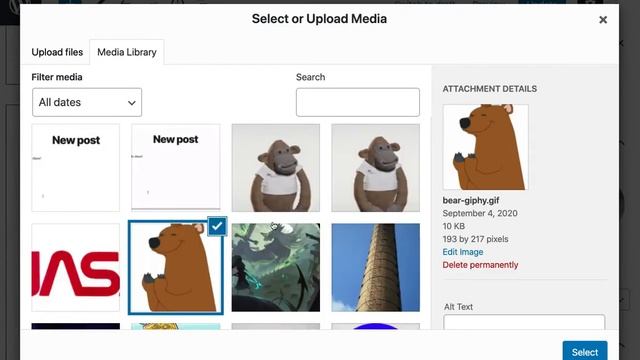
Task: Select the first New post thumbnail
Action: coord(76,168)
